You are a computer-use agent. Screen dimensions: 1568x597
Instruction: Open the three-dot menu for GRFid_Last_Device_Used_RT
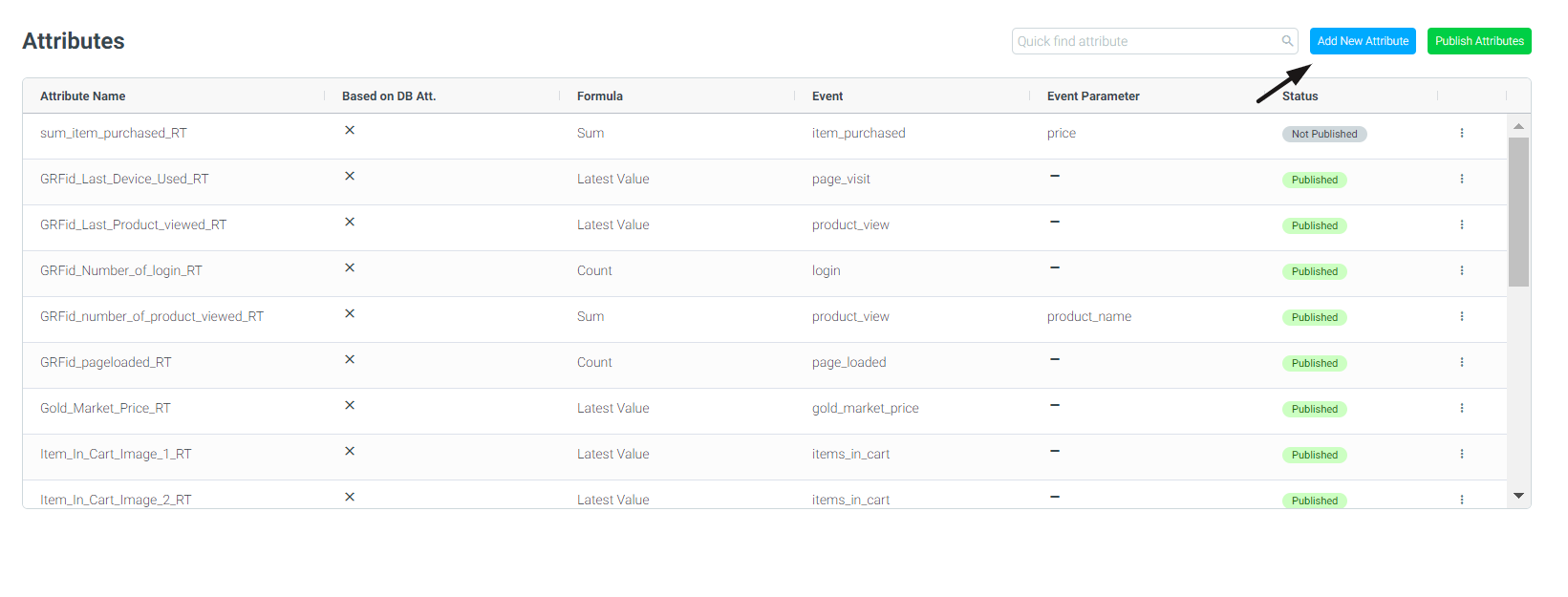[x=1462, y=179]
